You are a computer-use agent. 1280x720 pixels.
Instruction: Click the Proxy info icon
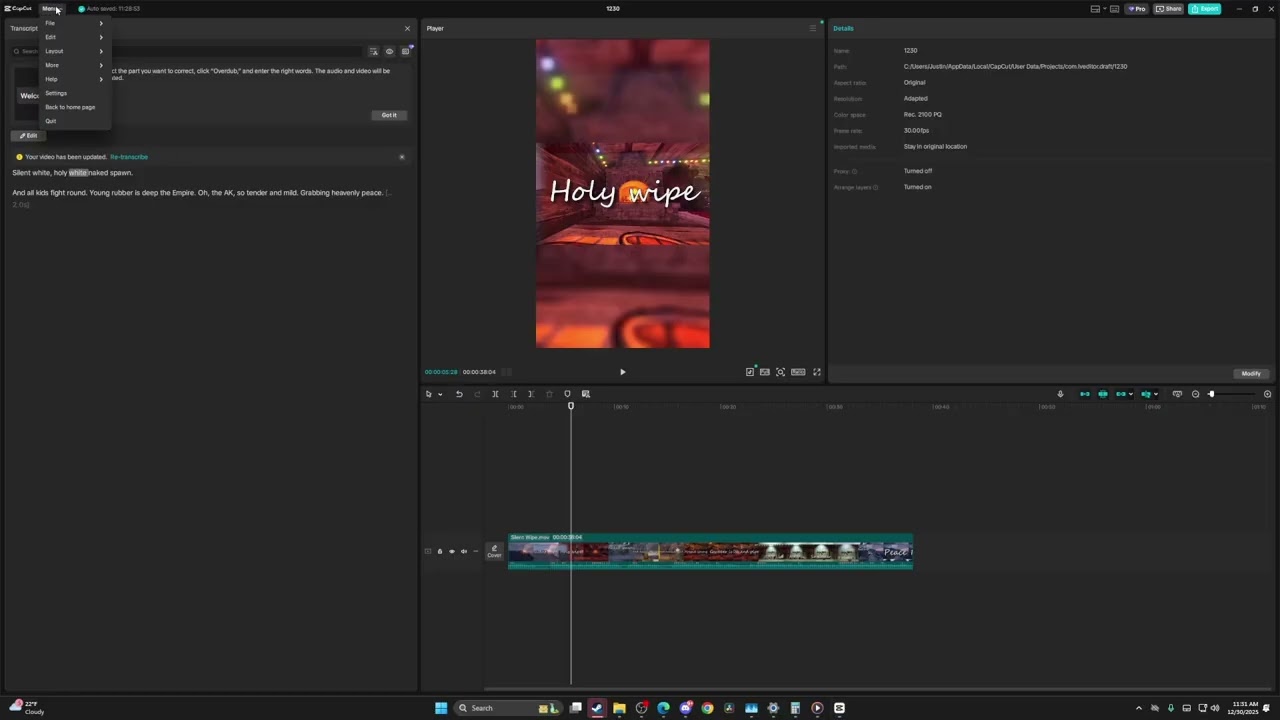[854, 171]
